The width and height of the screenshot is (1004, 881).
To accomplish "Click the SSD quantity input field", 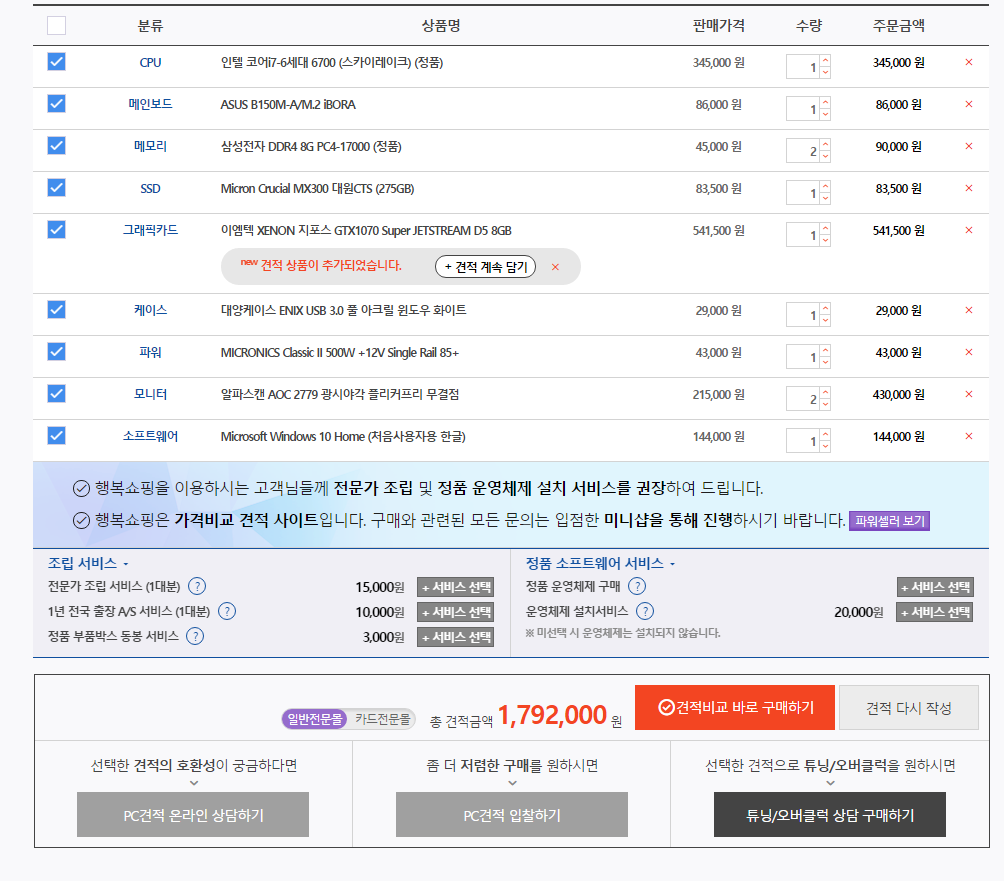I will tap(804, 192).
